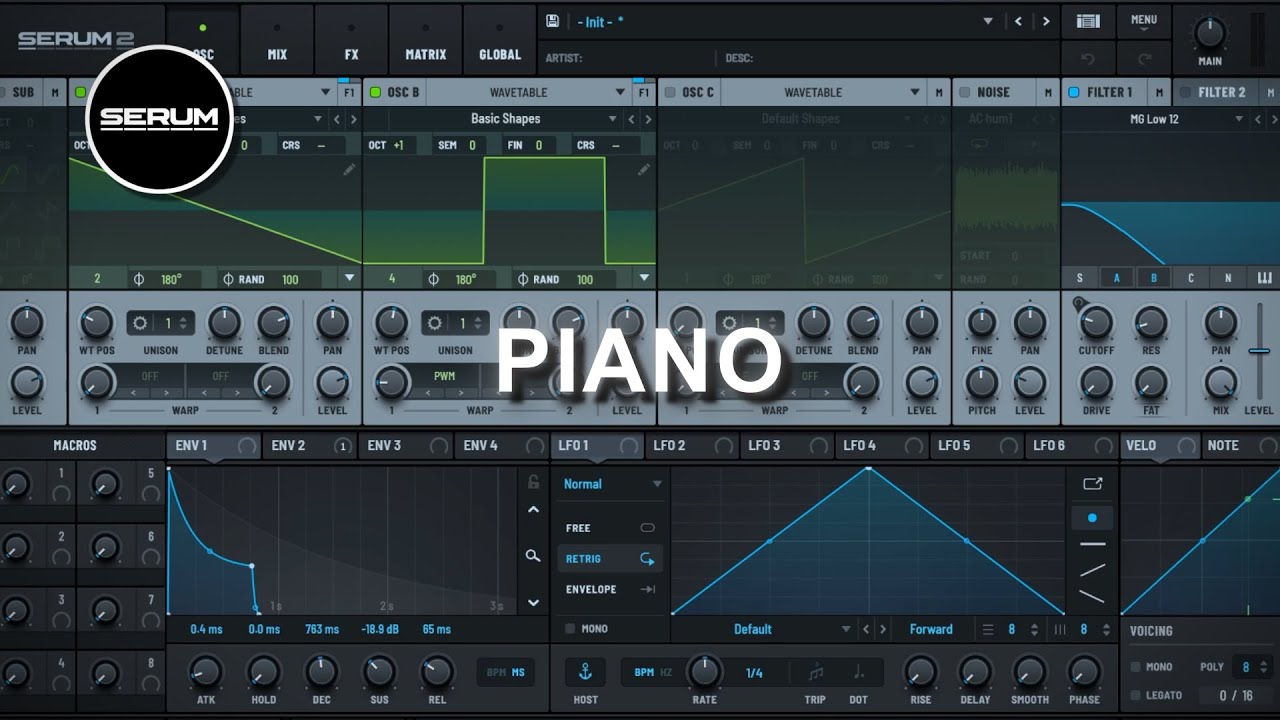Expand the OSC B options triangle
Image resolution: width=1280 pixels, height=720 pixels.
(644, 279)
